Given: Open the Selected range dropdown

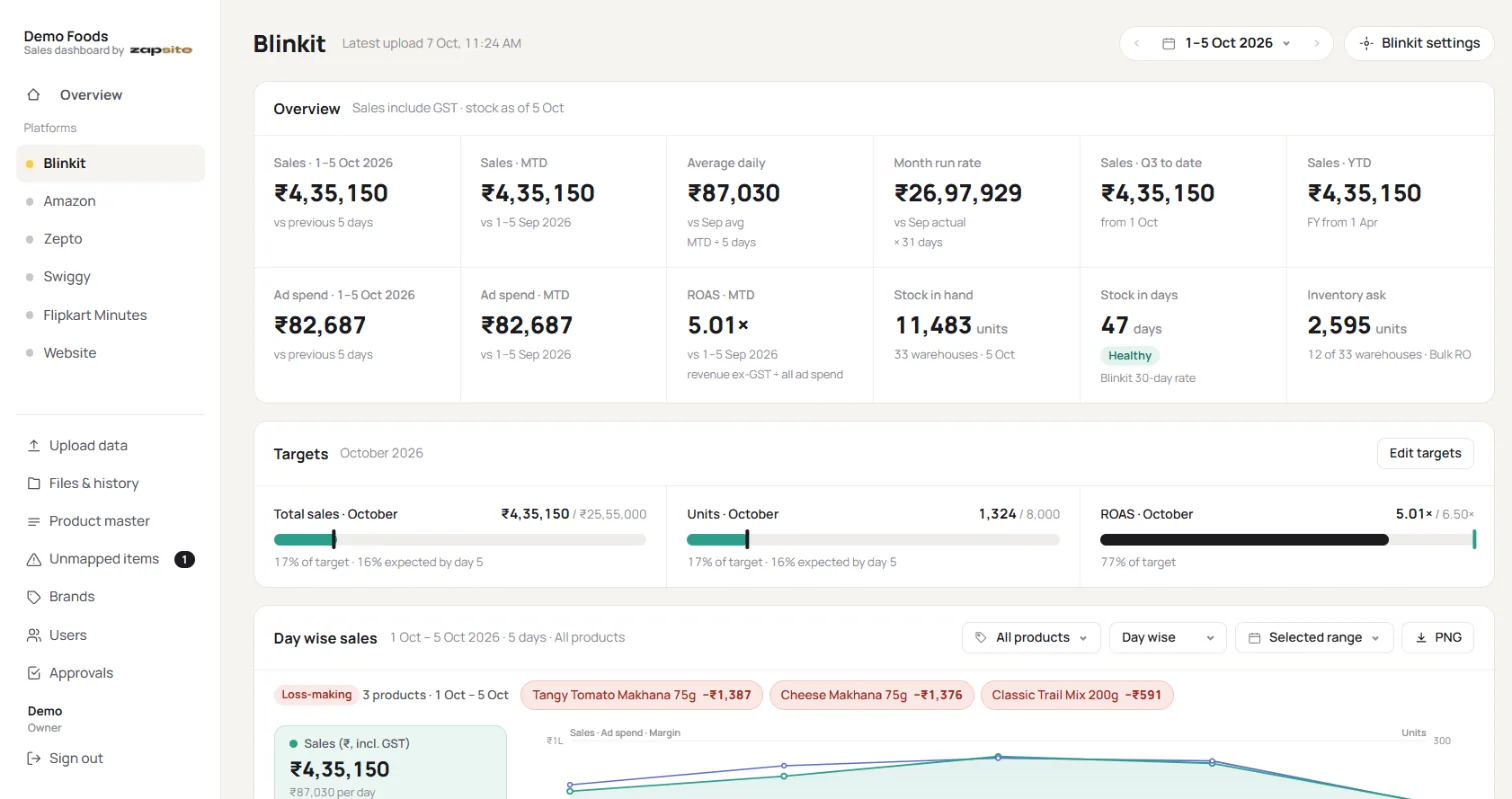Looking at the screenshot, I should click(1314, 638).
